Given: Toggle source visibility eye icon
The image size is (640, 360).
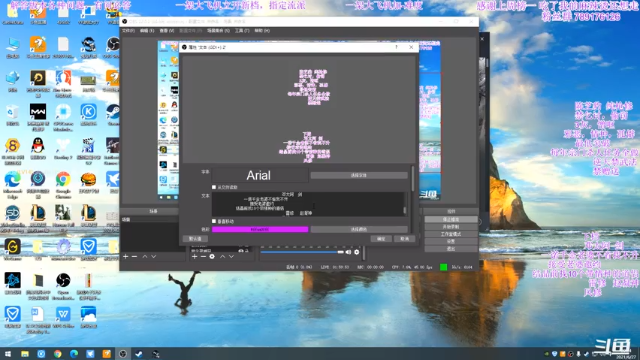Looking at the screenshot, I should coord(241,250).
